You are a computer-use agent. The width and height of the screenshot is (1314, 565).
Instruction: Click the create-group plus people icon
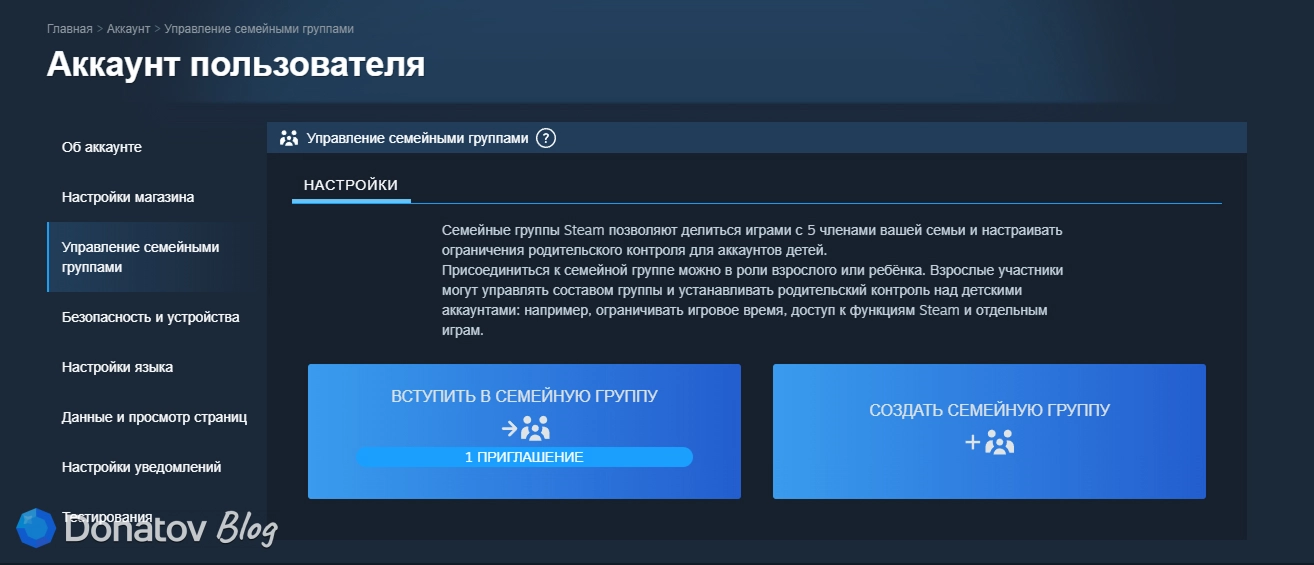coord(989,442)
